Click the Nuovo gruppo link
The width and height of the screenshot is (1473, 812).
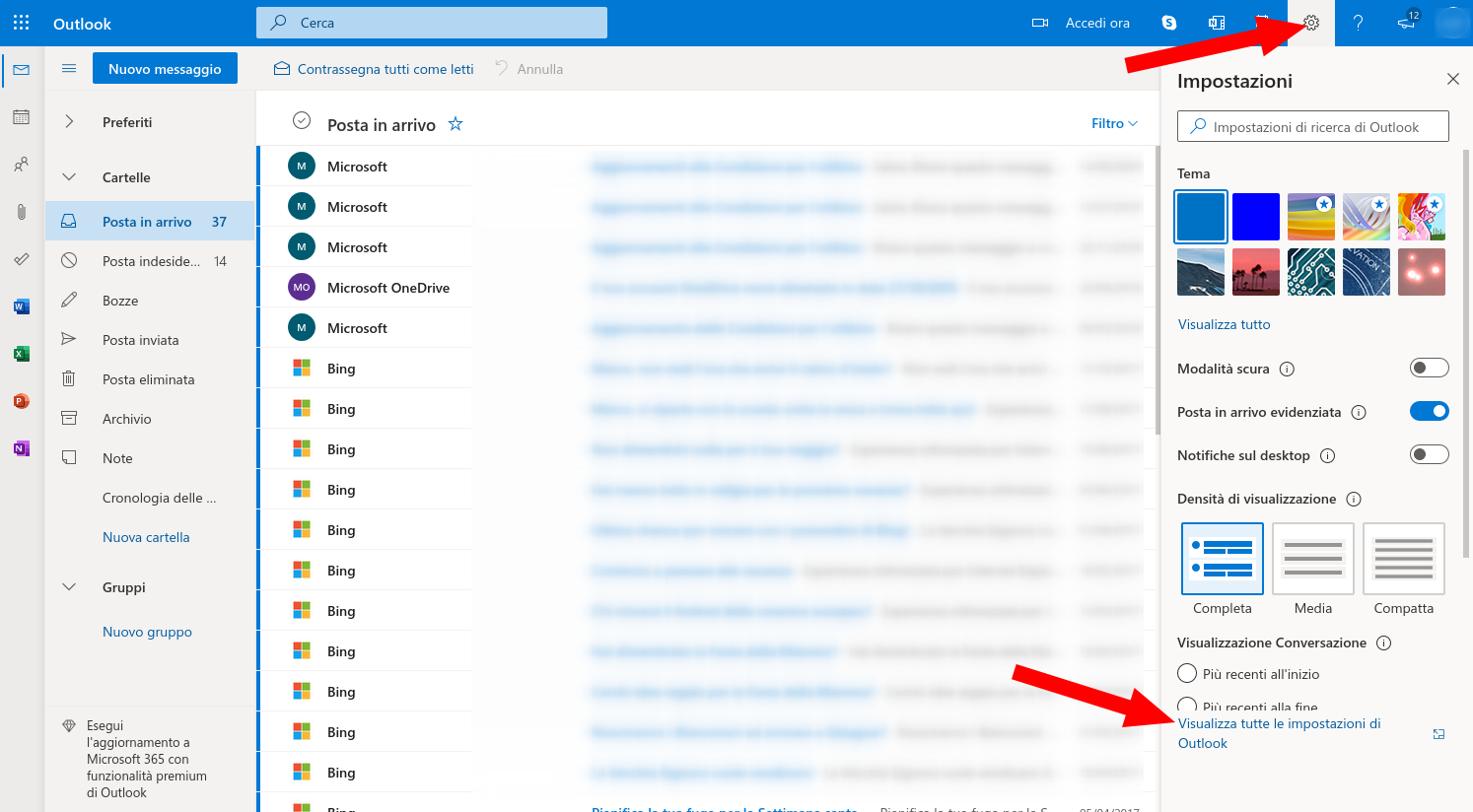[x=147, y=632]
